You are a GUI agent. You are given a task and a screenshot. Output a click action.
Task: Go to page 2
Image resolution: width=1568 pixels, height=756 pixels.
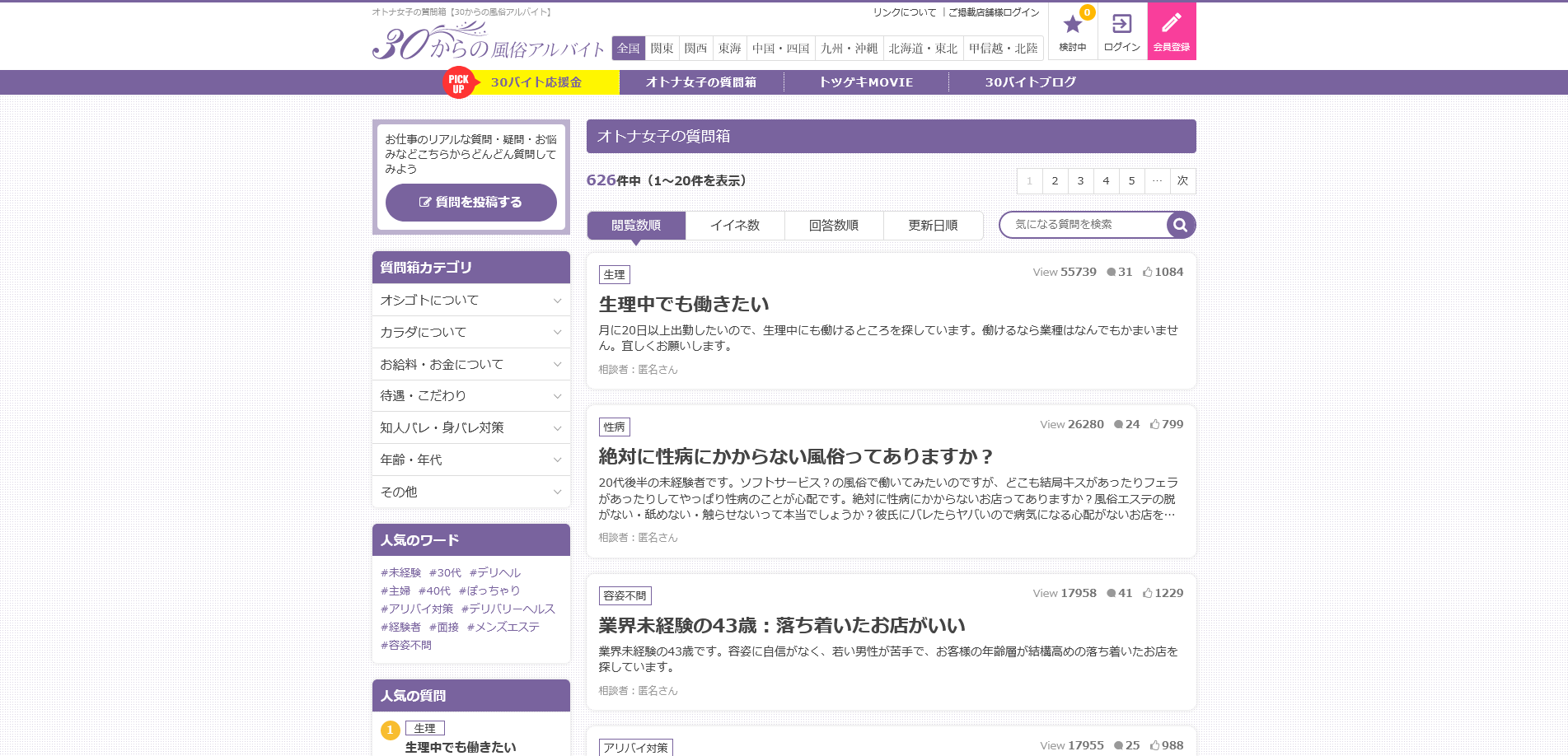(x=1055, y=181)
